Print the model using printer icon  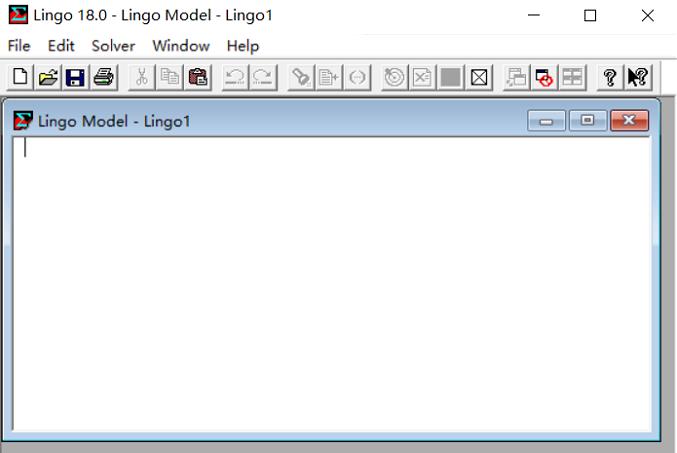[104, 77]
